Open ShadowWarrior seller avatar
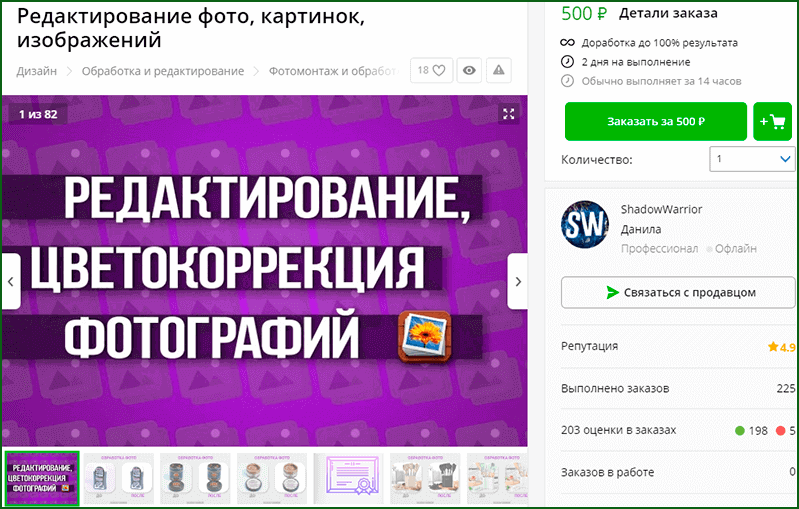799x509 pixels. pos(584,224)
